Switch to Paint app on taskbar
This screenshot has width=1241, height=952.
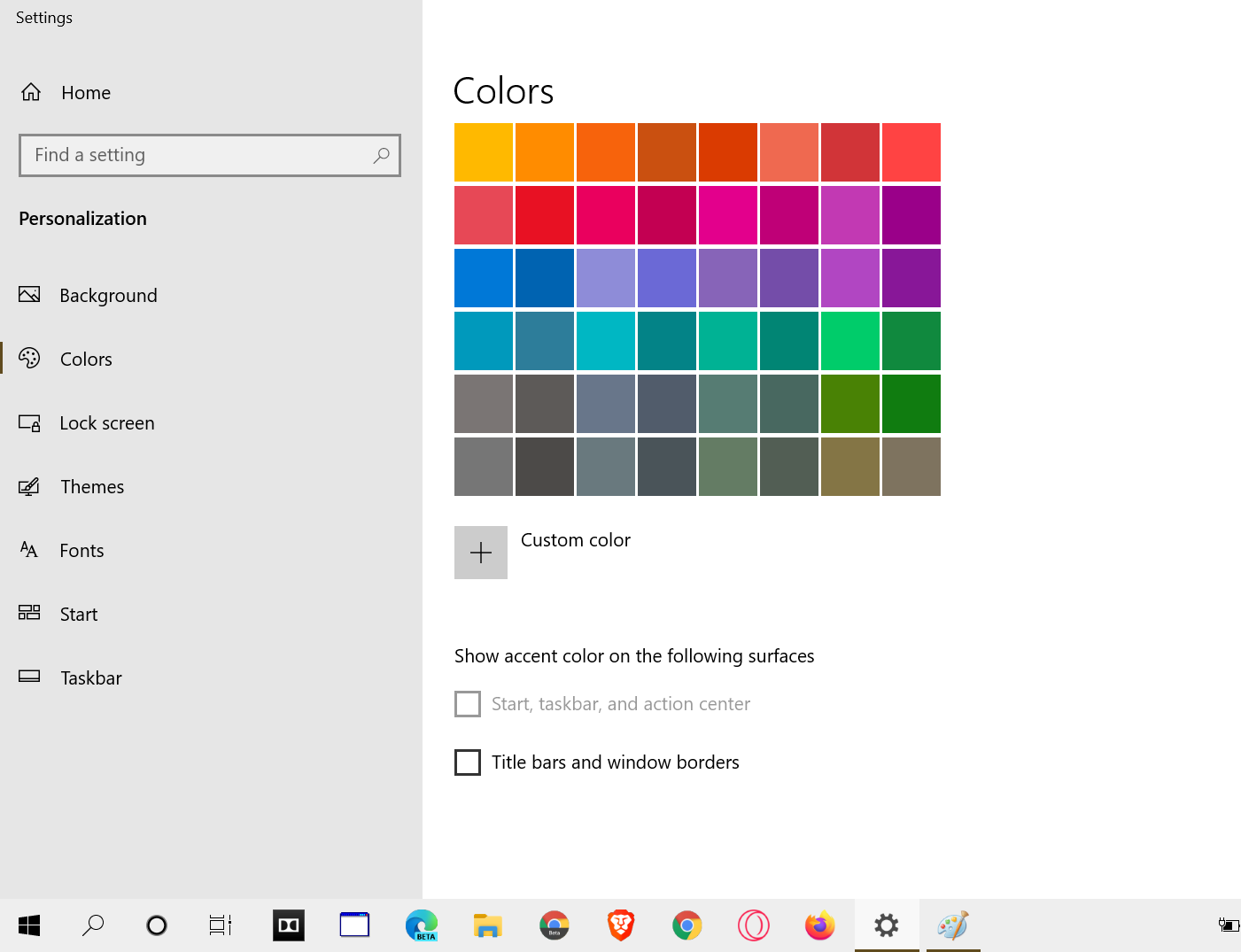[953, 925]
